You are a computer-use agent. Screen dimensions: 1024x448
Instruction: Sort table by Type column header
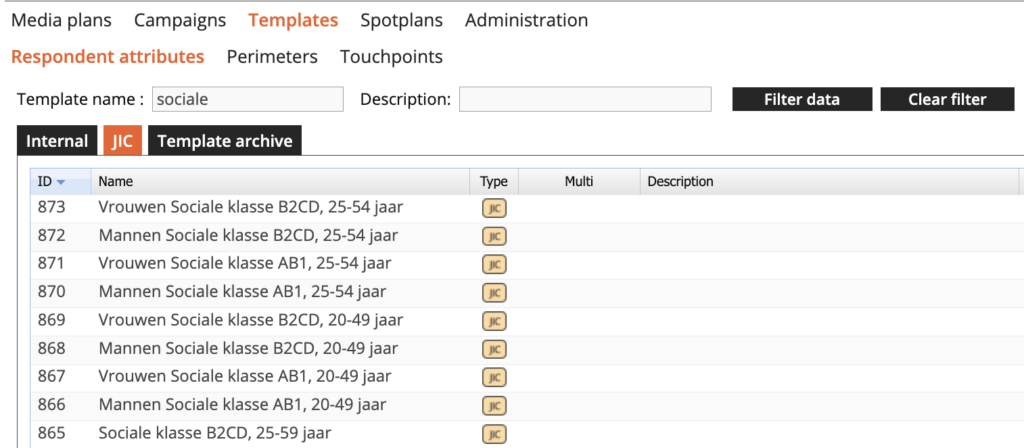pos(494,182)
